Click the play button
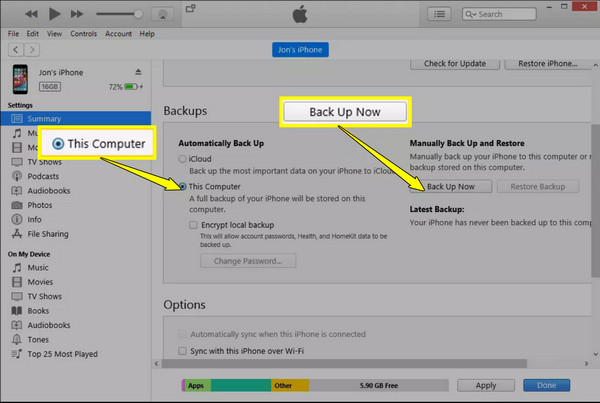The height and width of the screenshot is (403, 600). pyautogui.click(x=54, y=14)
